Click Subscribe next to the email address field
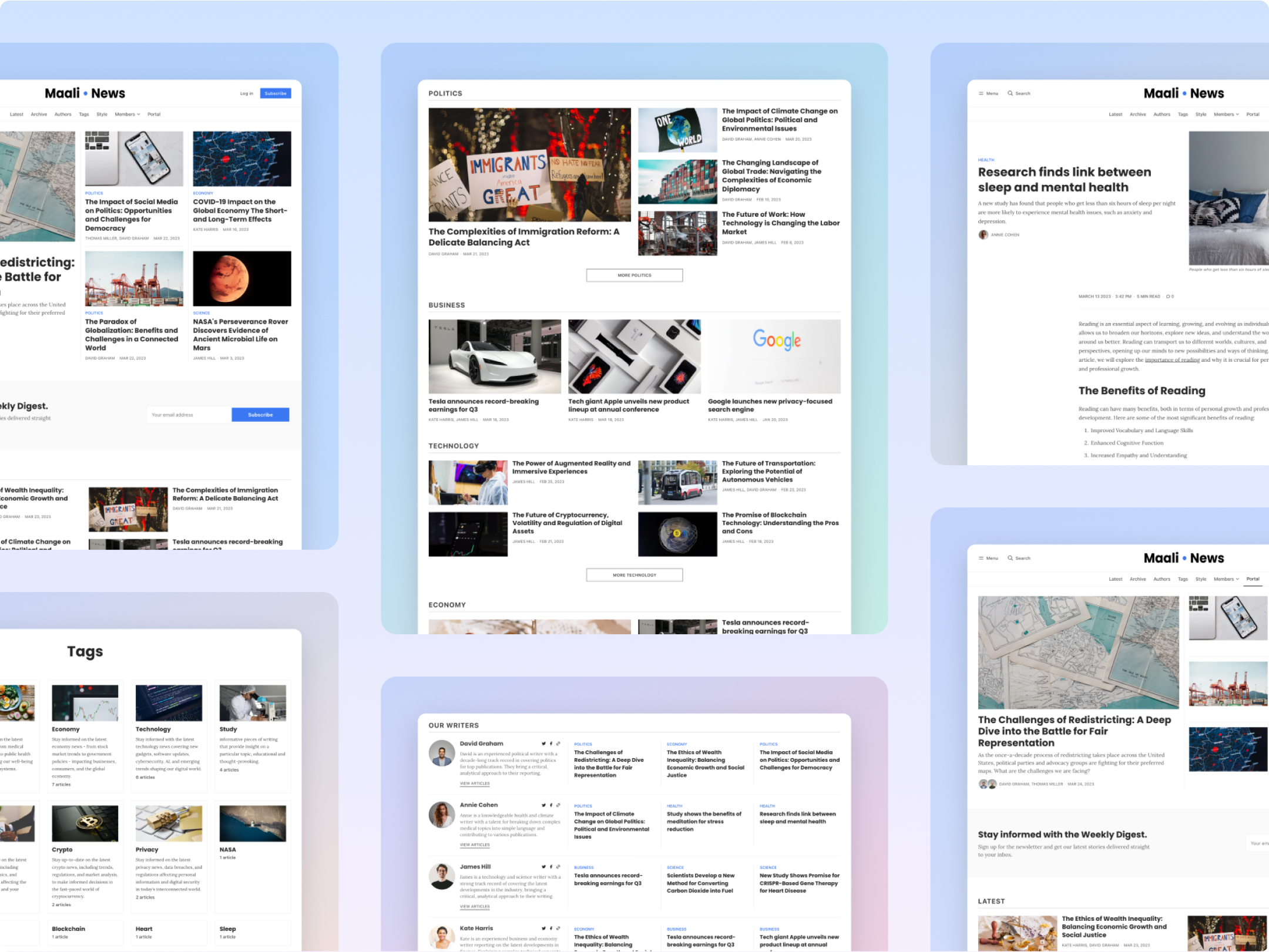The width and height of the screenshot is (1269, 952). pyautogui.click(x=260, y=415)
